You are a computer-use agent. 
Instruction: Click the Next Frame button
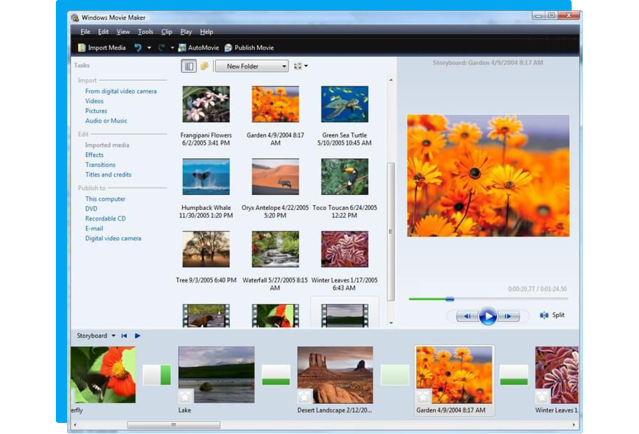click(508, 316)
